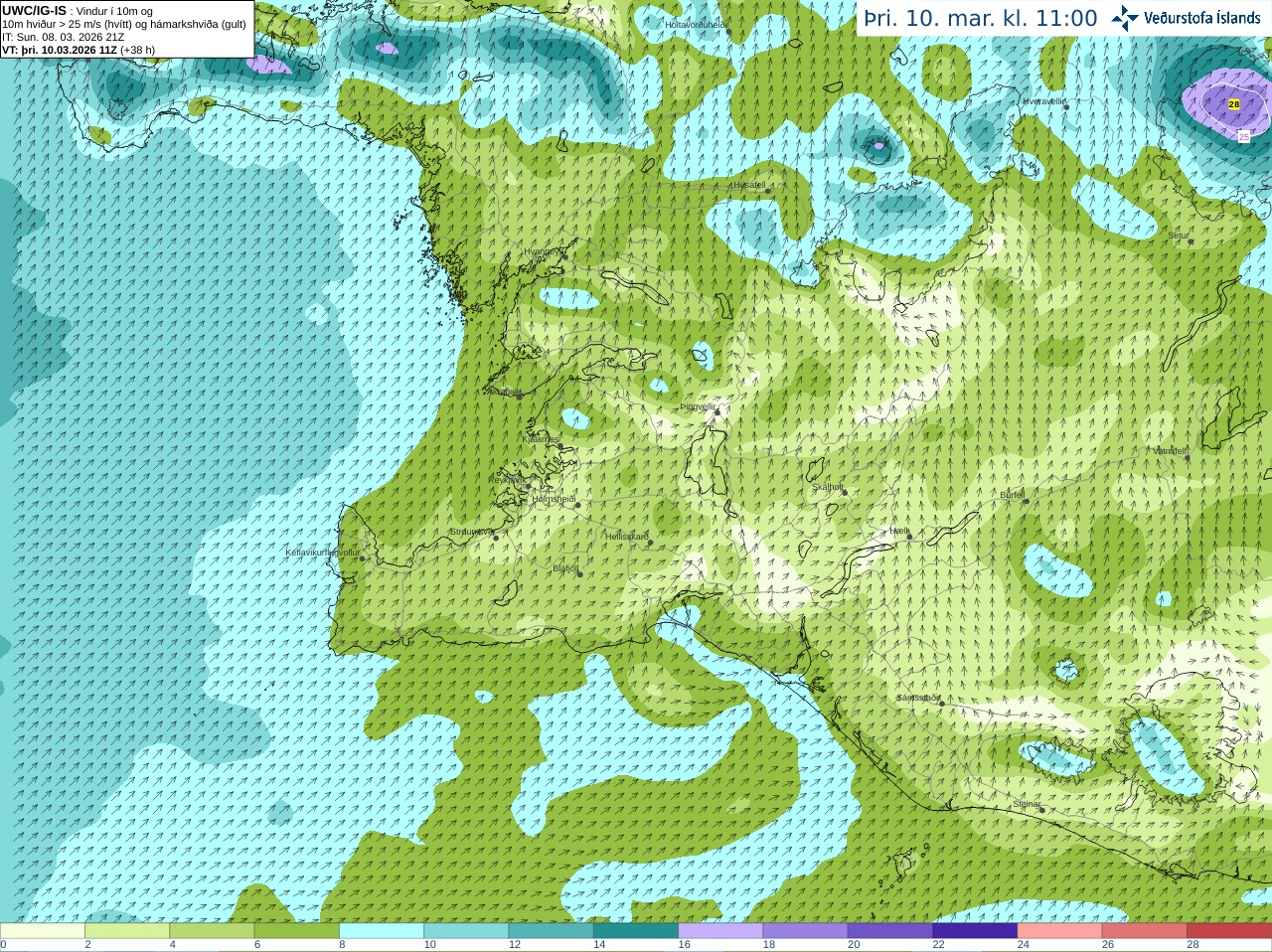Click the yellow '28' gust maximum marker
This screenshot has height=952, width=1272.
click(1234, 104)
